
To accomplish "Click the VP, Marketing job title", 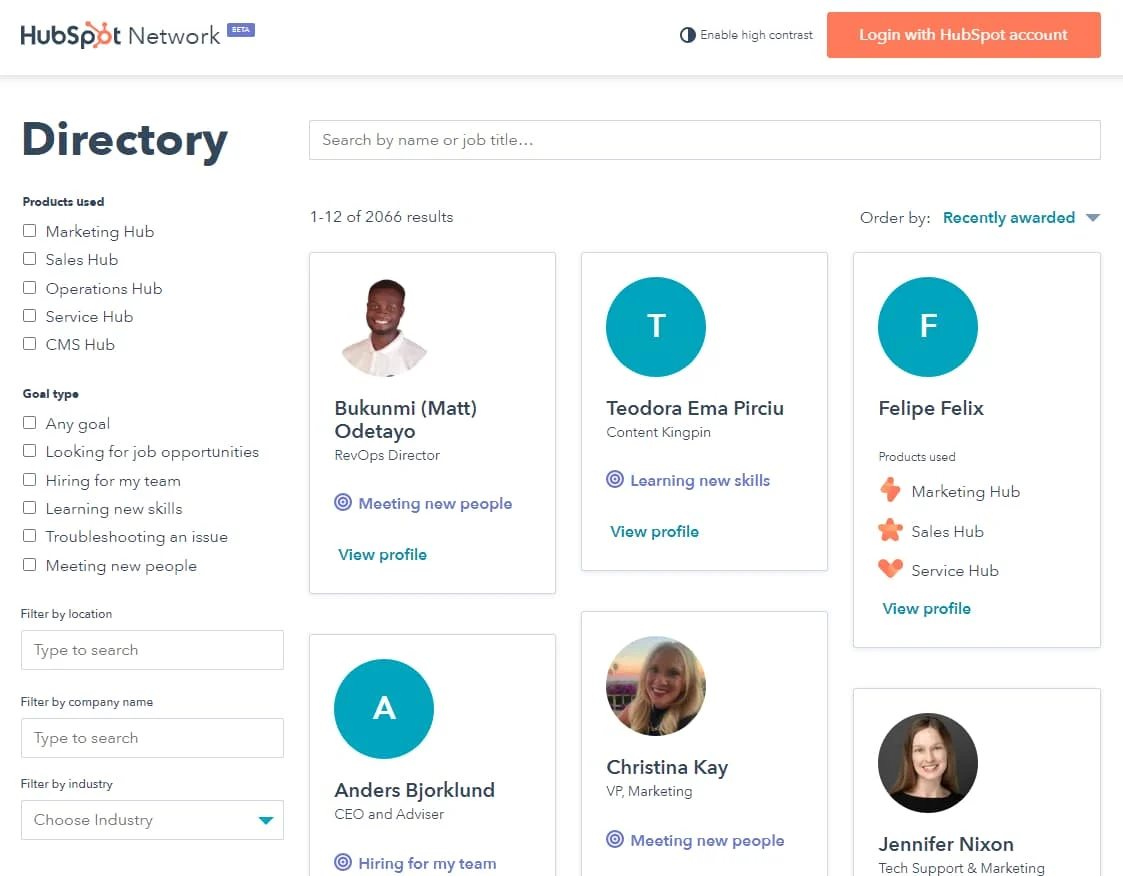I will pos(649,791).
